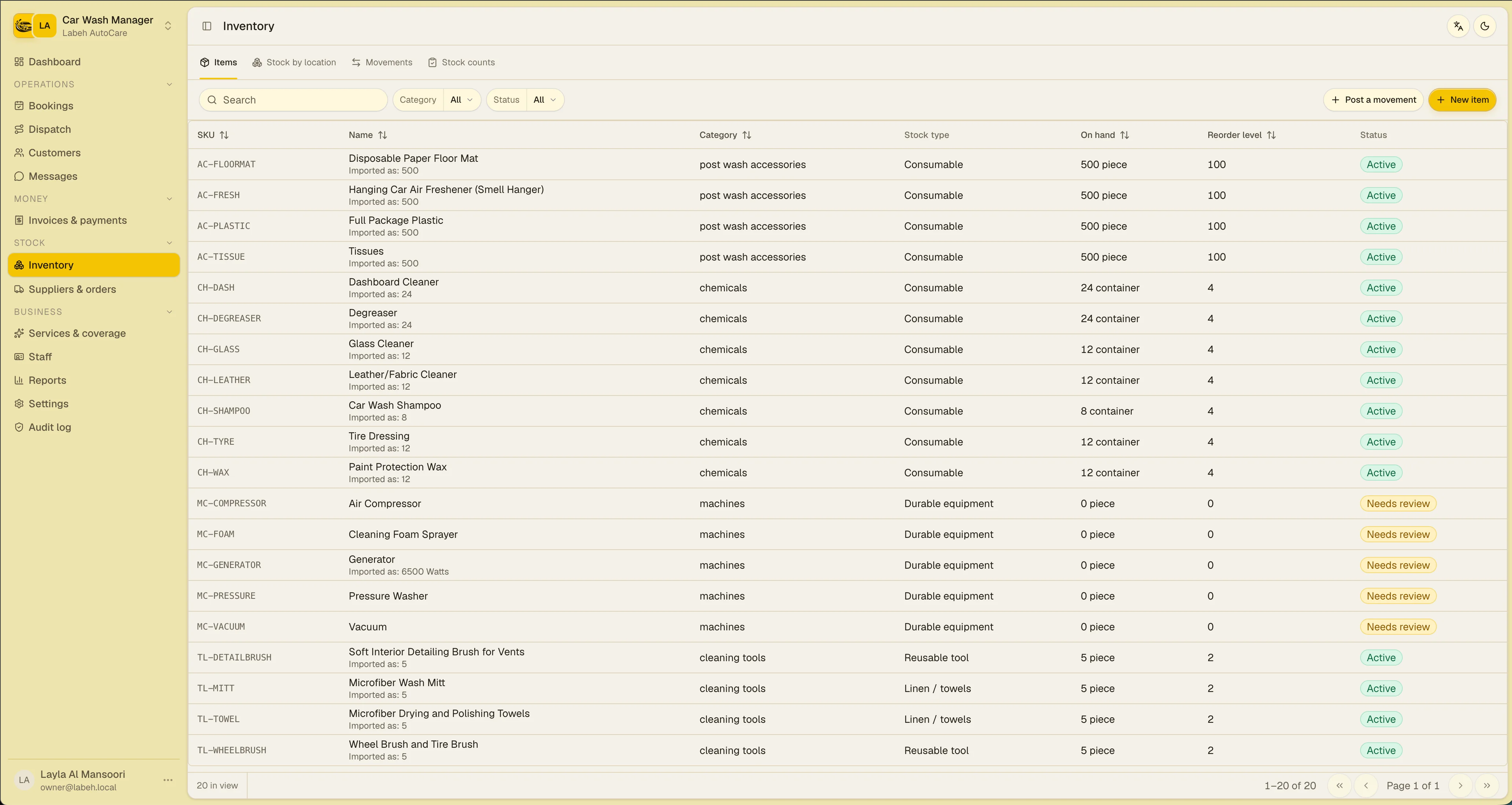Click the New item button
The image size is (1512, 805).
point(1462,100)
